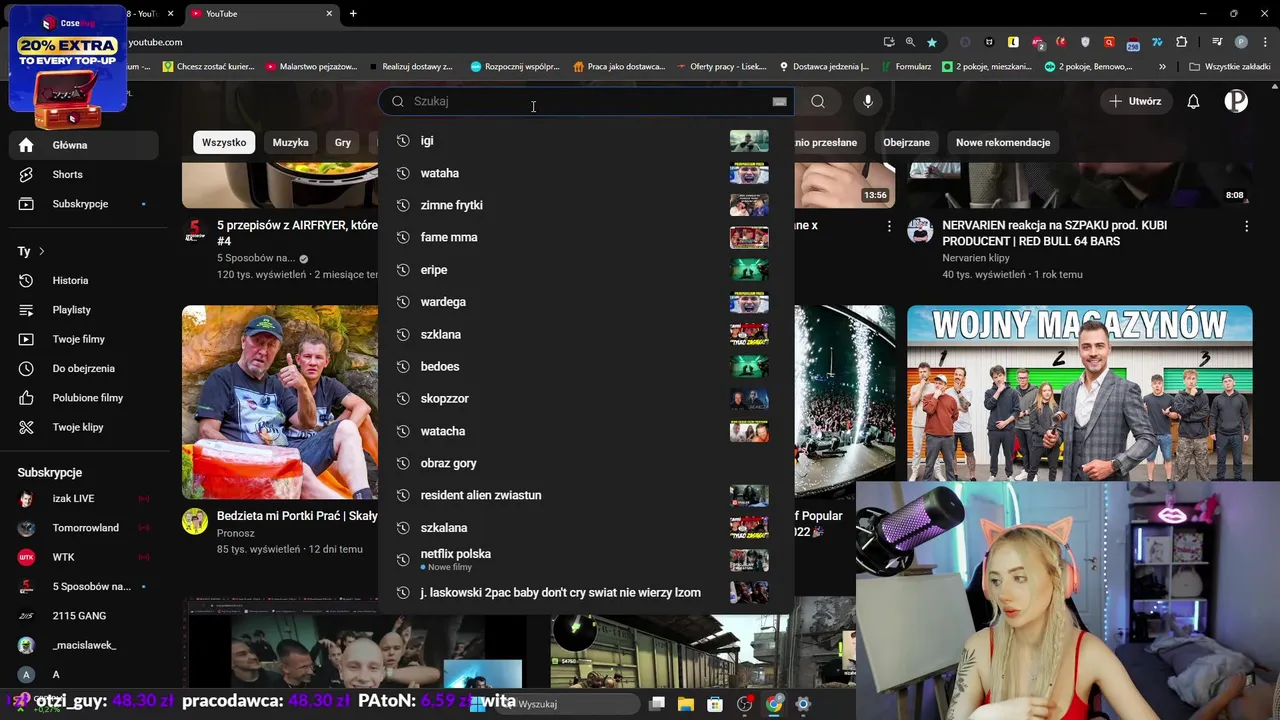1280x720 pixels.
Task: Open the Formularz bookmark
Action: pos(906,66)
